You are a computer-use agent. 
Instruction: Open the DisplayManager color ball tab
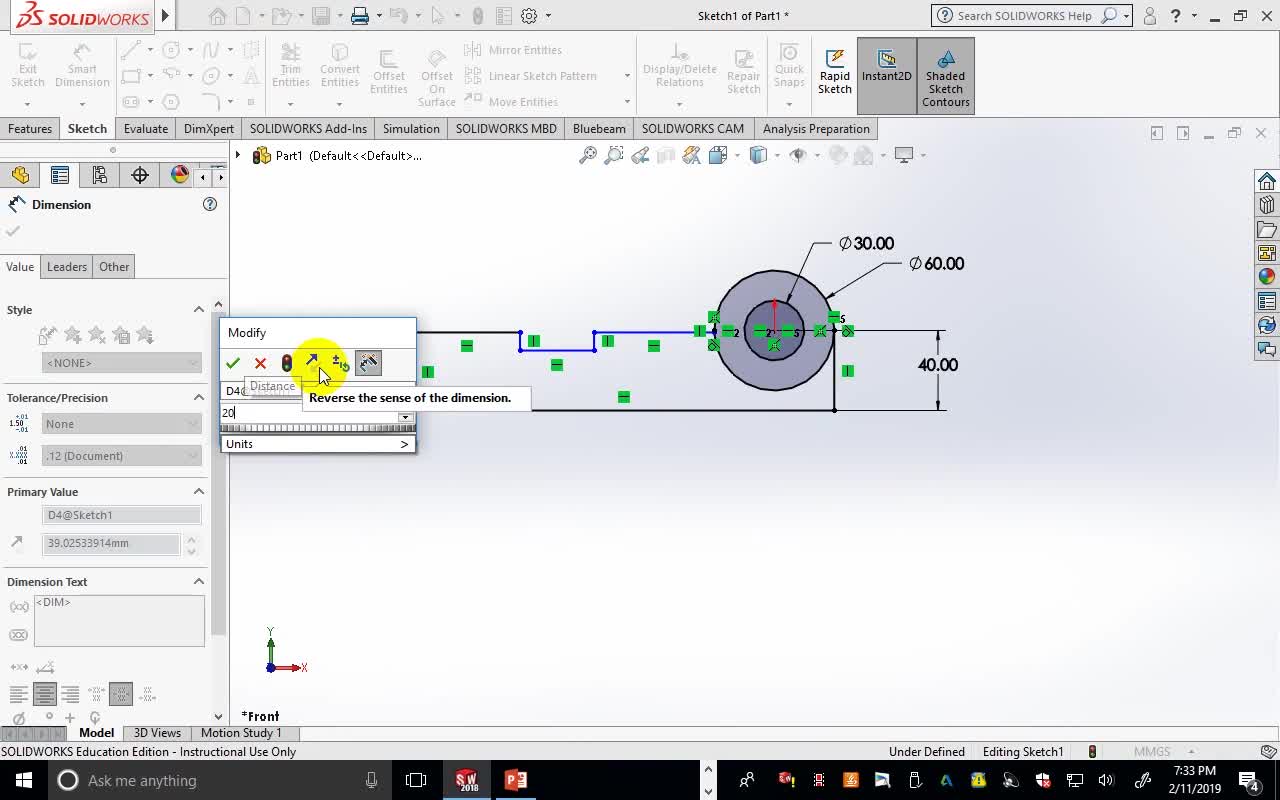pyautogui.click(x=180, y=176)
